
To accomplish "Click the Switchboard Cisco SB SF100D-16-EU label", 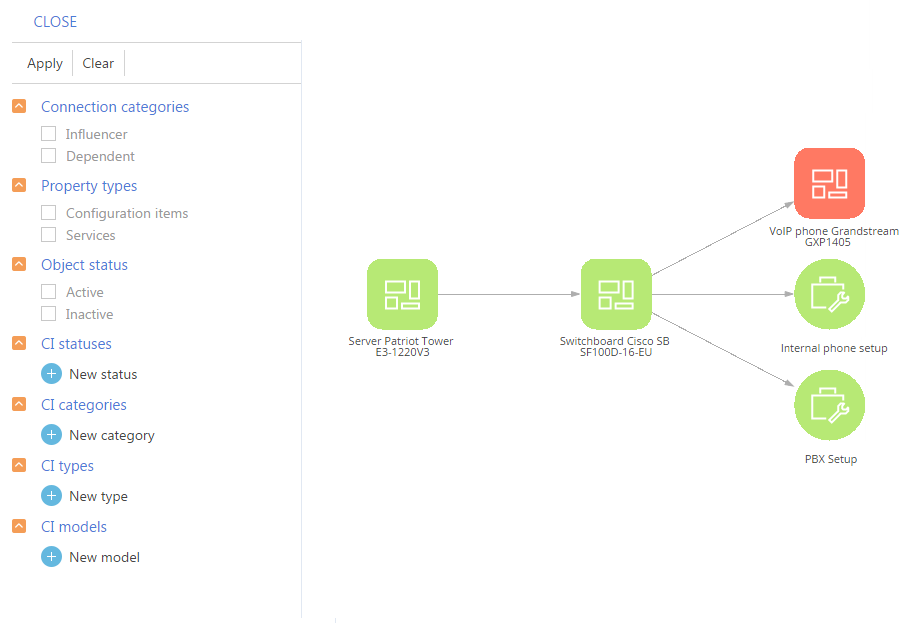I will coord(615,346).
